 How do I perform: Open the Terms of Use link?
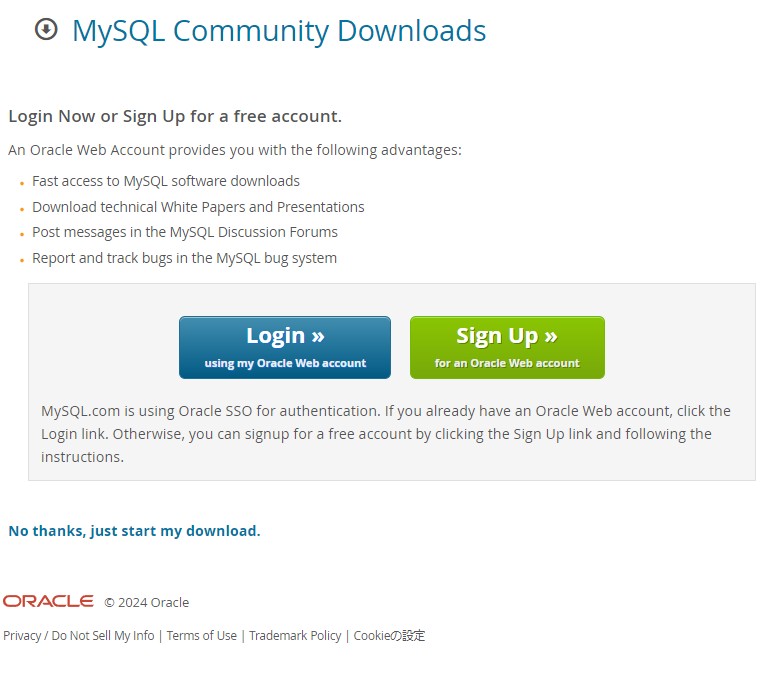coord(202,635)
